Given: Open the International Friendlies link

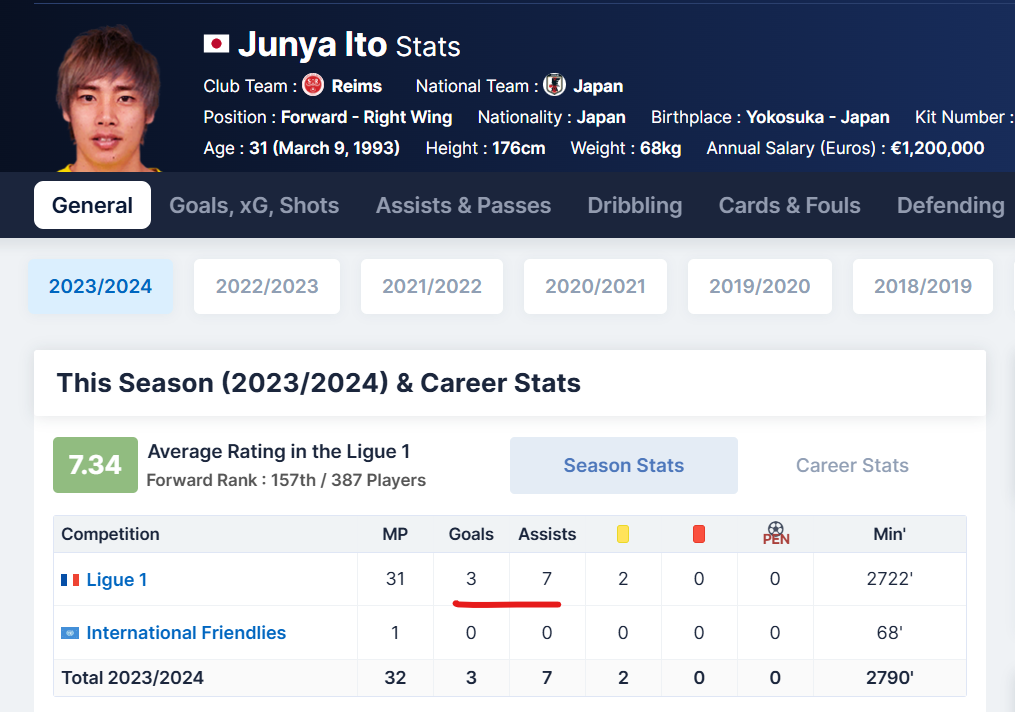Looking at the screenshot, I should pyautogui.click(x=186, y=632).
